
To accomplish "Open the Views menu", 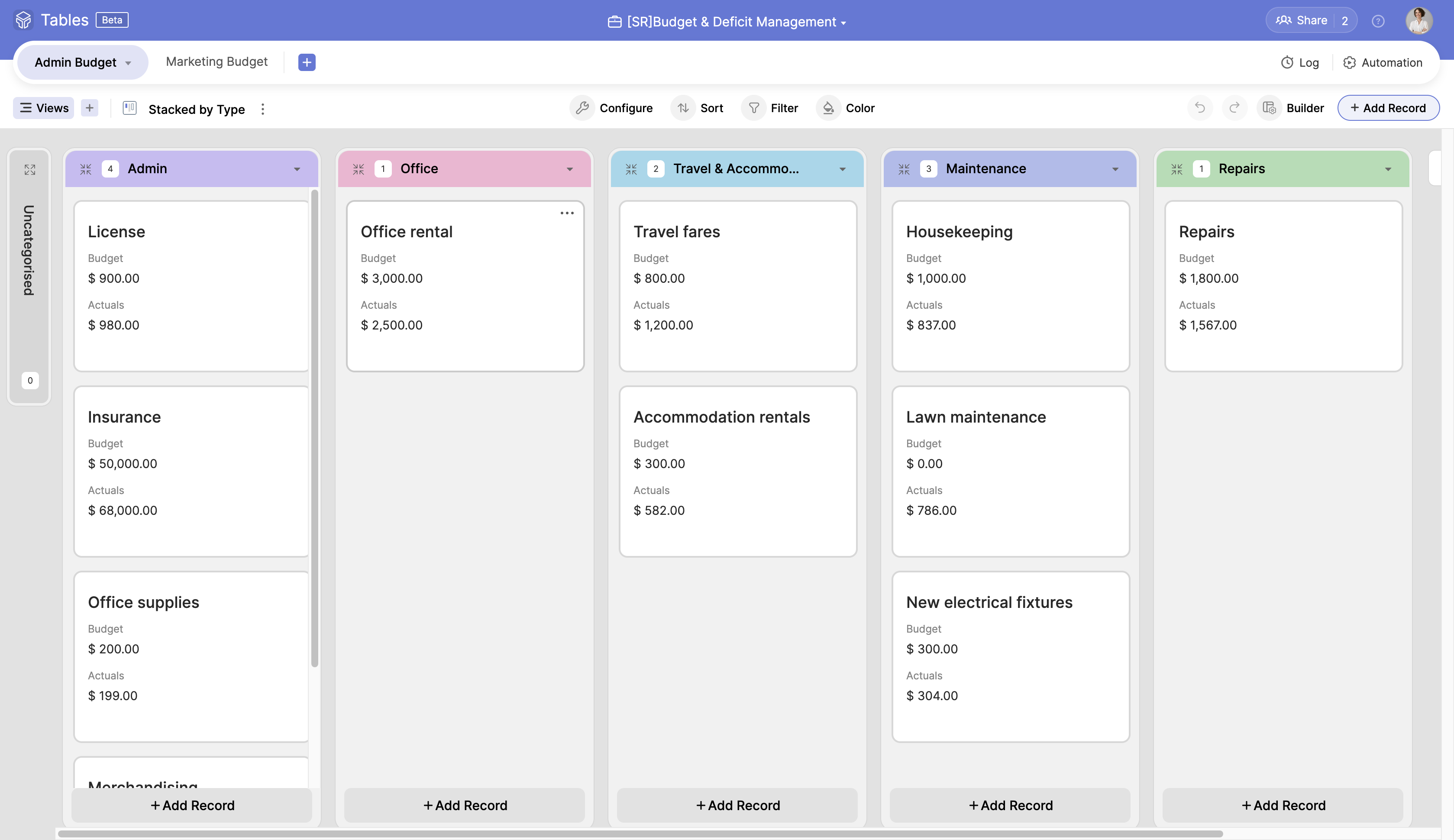I will coord(44,108).
